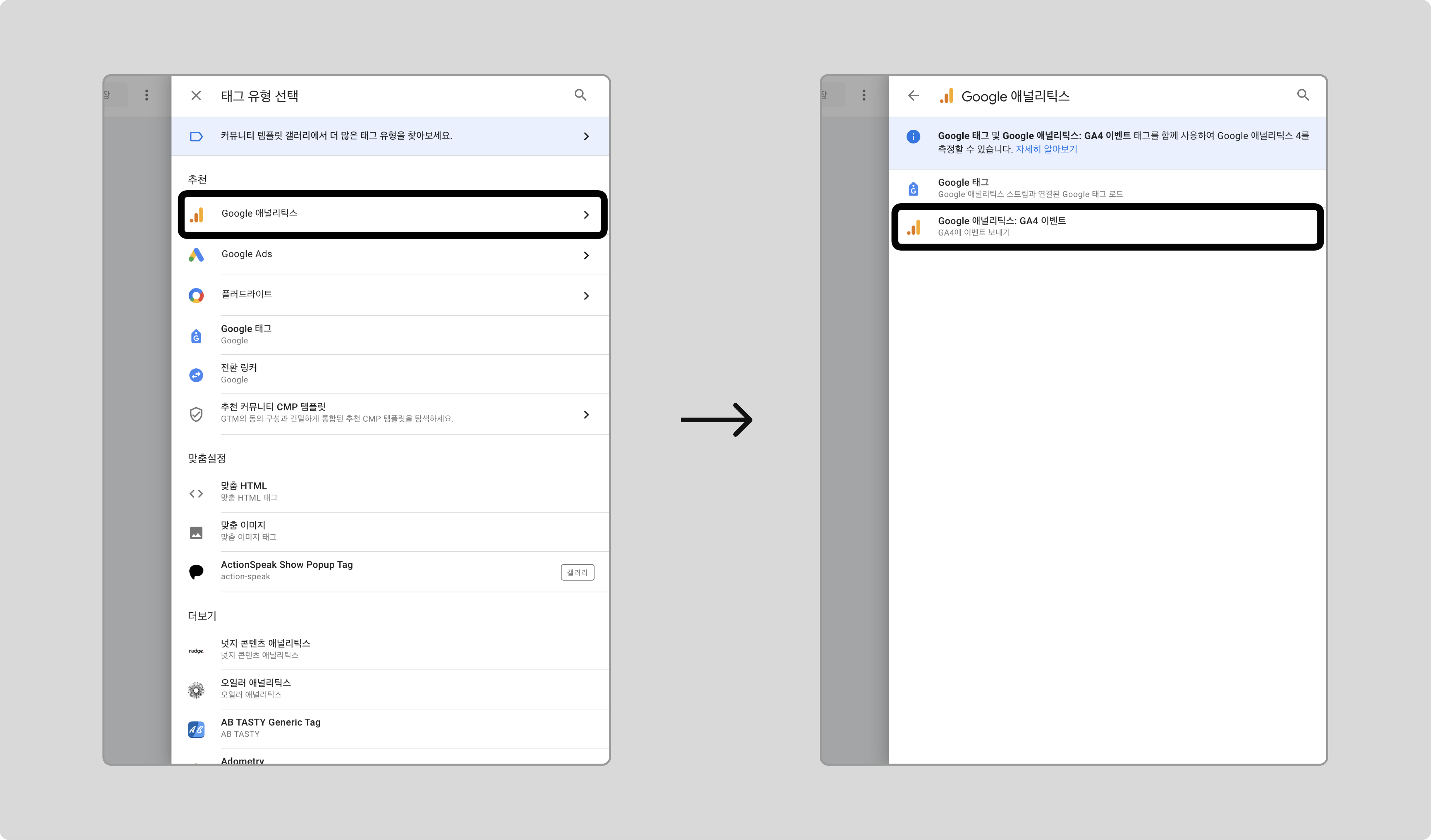
Task: Click the 맞춤 이미지 picture icon
Action: point(196,533)
